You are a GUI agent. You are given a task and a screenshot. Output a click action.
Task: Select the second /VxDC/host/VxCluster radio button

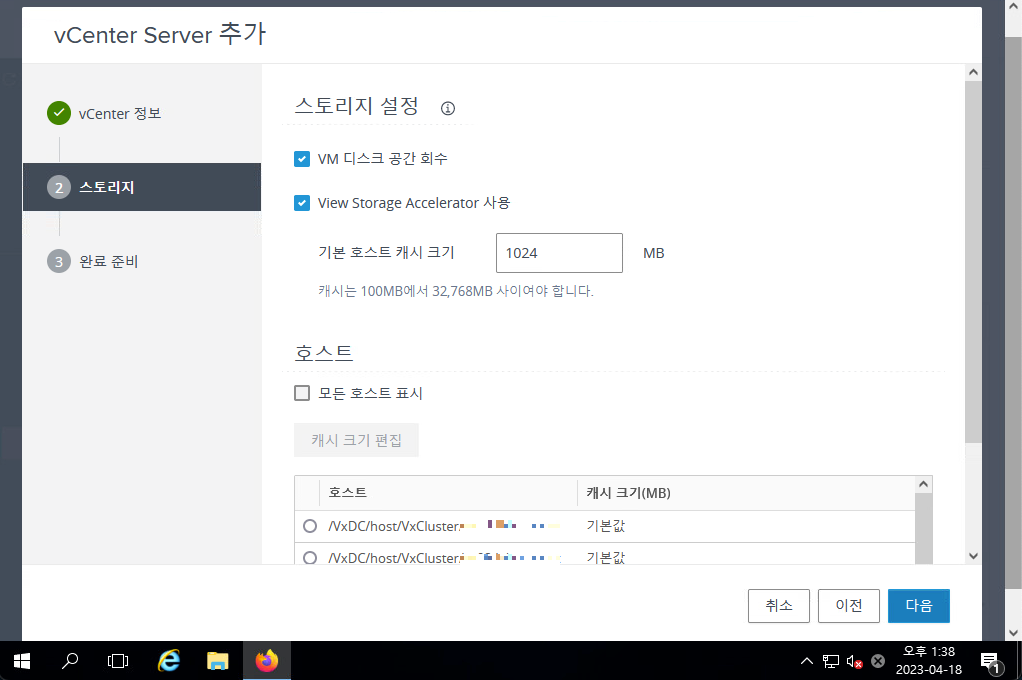[310, 558]
